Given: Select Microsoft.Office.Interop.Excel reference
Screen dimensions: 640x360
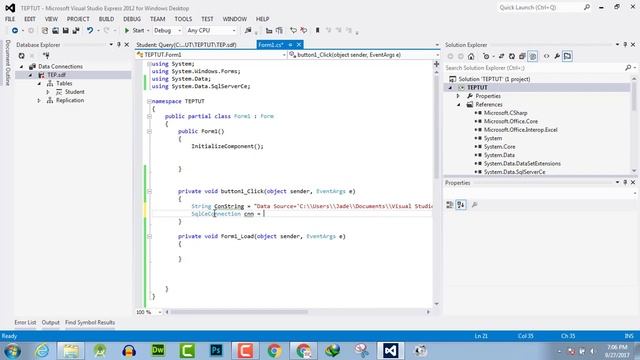Looking at the screenshot, I should pos(520,130).
